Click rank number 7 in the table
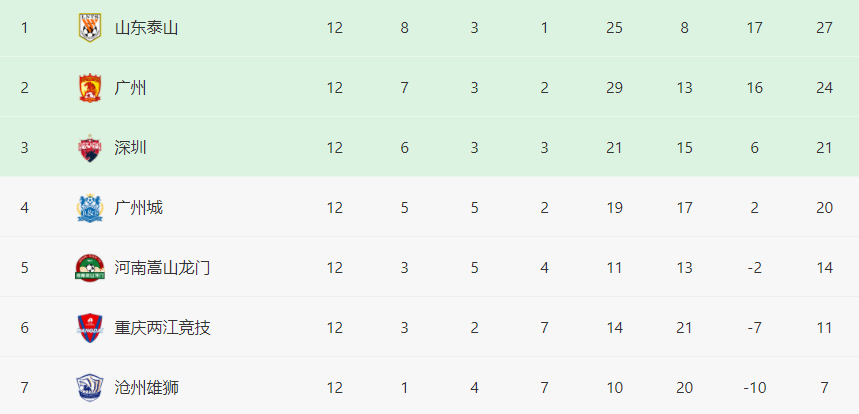 pos(25,388)
